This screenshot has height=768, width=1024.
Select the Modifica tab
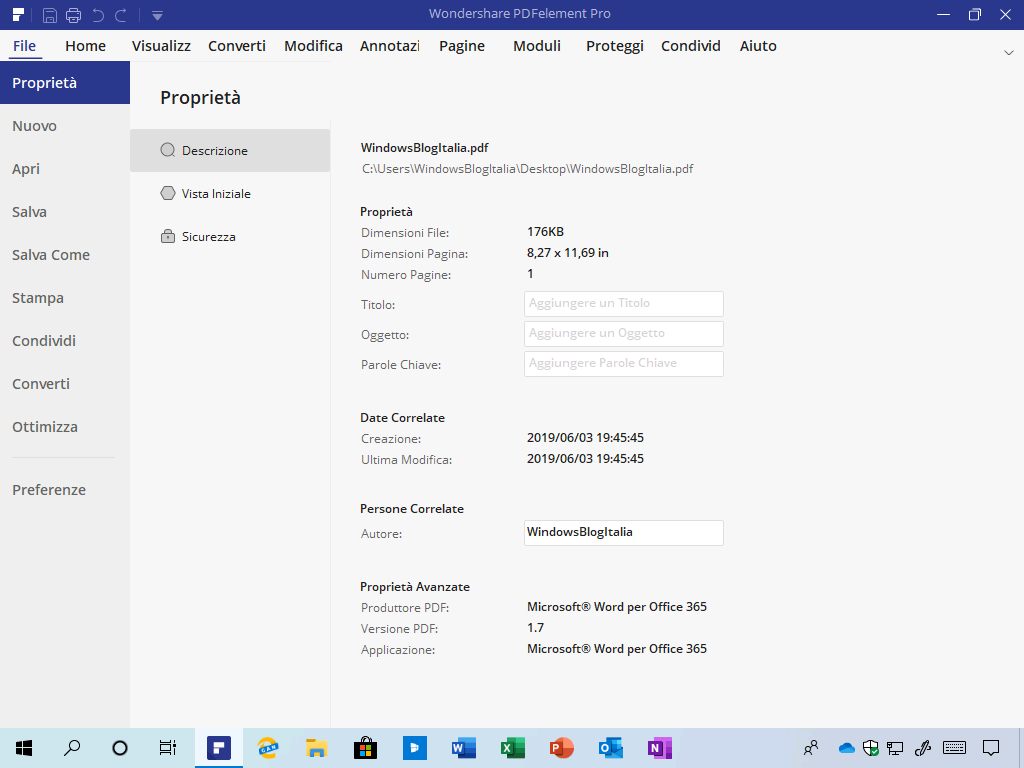pyautogui.click(x=313, y=46)
